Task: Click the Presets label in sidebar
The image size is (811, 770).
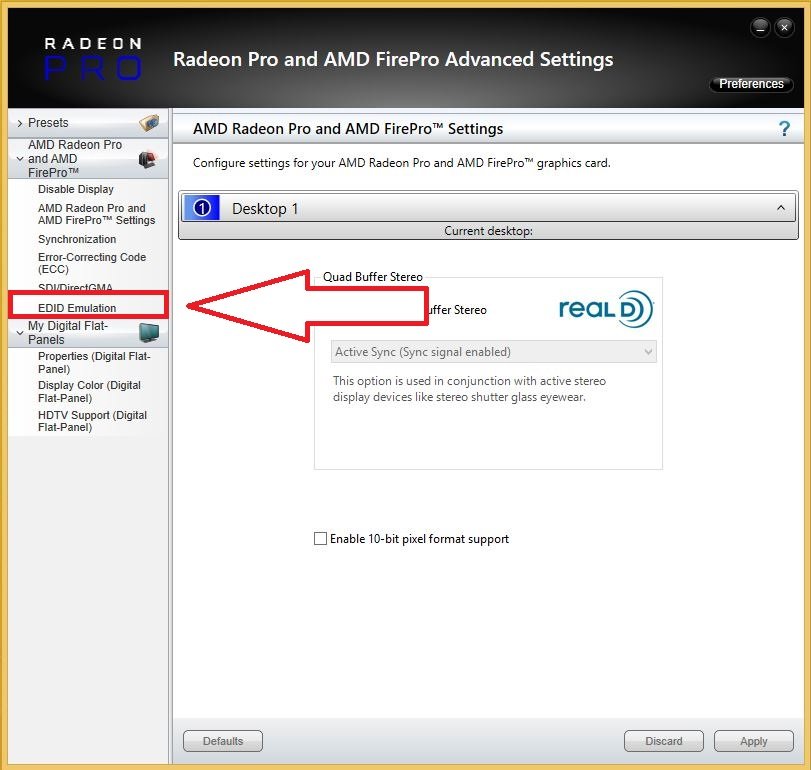Action: click(x=48, y=123)
